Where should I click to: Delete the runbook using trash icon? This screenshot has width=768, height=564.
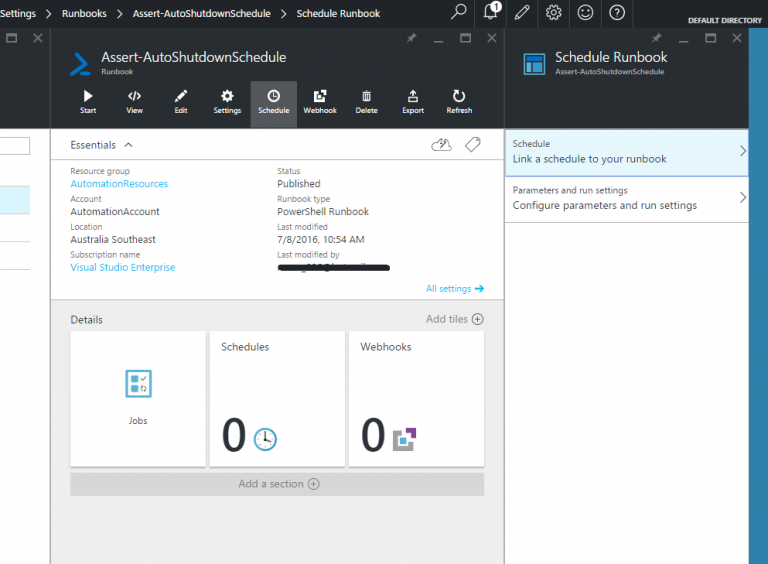366,102
